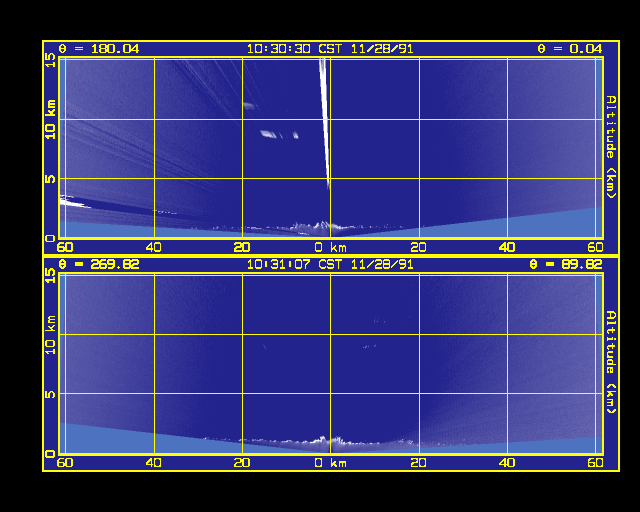This screenshot has width=640, height=512.
Task: Click upper panel's right-side "40" range label
Action: pyautogui.click(x=507, y=247)
